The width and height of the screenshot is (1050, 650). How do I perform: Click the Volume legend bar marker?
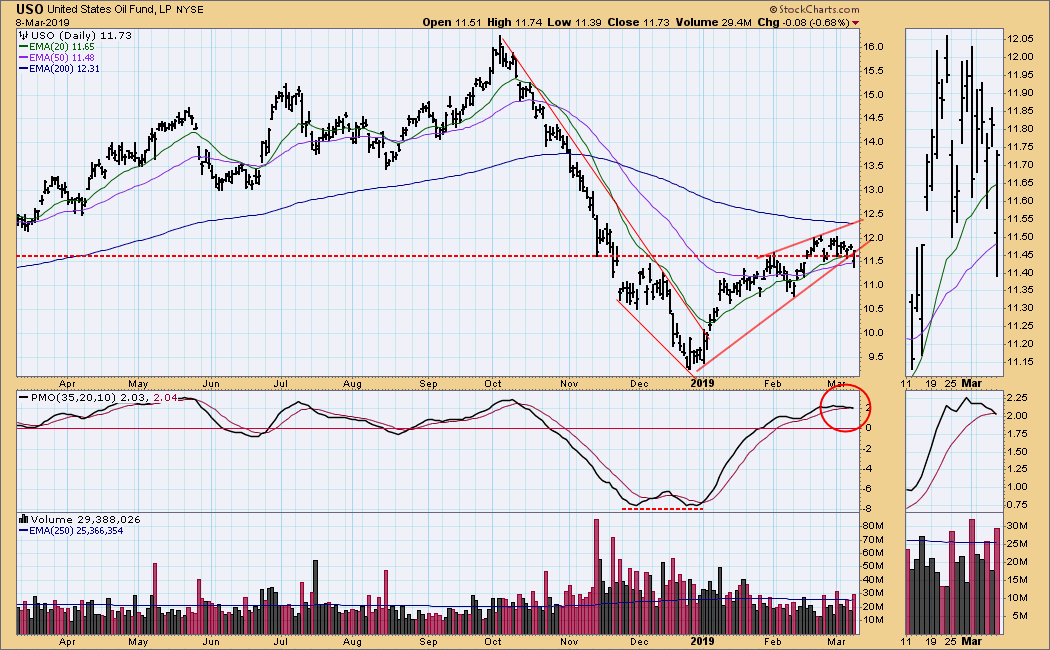point(21,519)
